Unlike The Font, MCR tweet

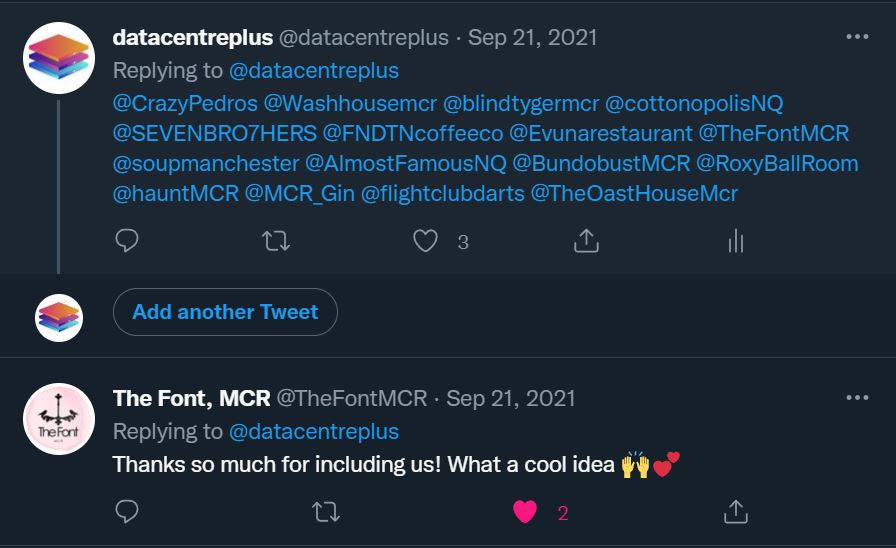[525, 512]
